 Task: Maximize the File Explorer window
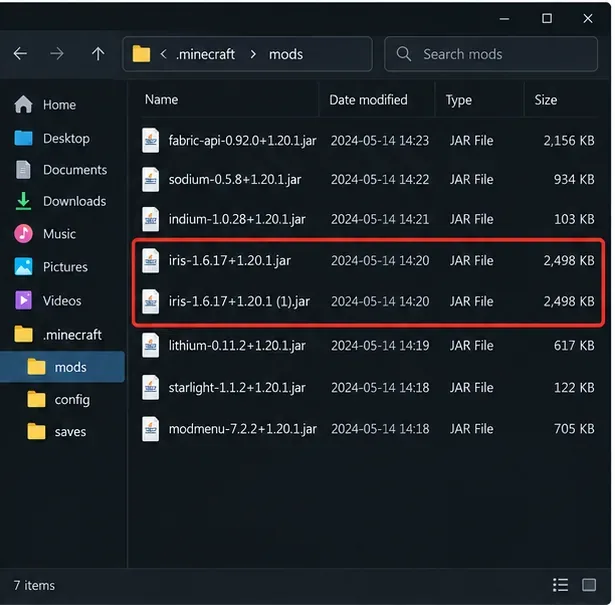coord(547,18)
